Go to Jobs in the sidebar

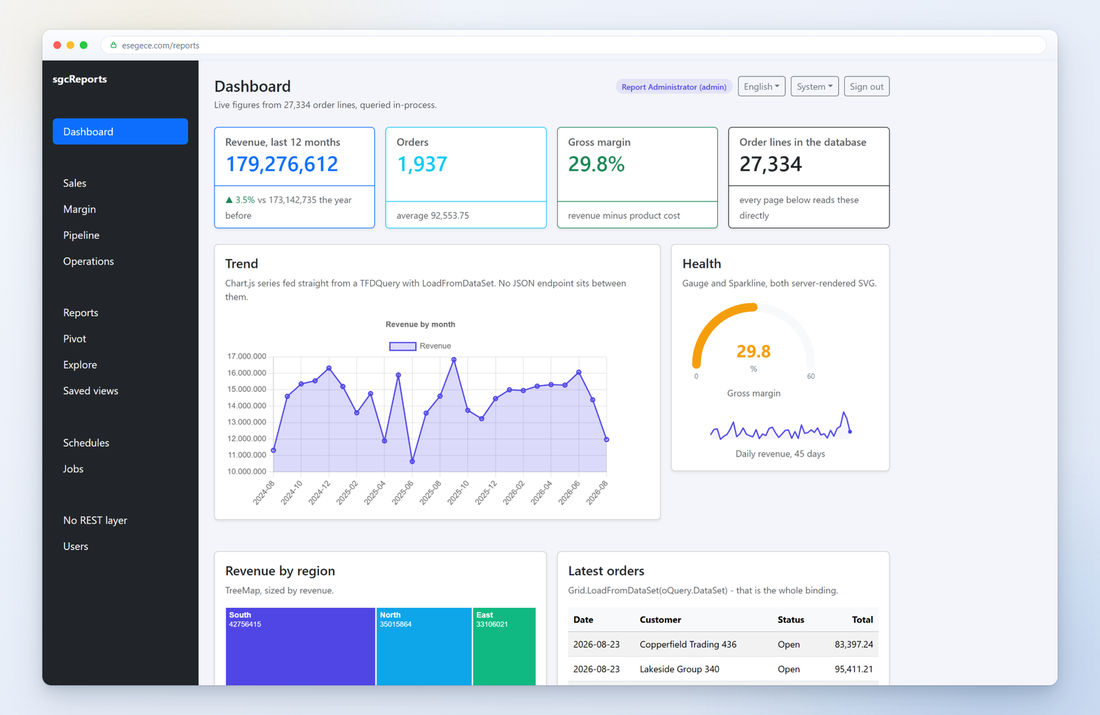[x=73, y=469]
